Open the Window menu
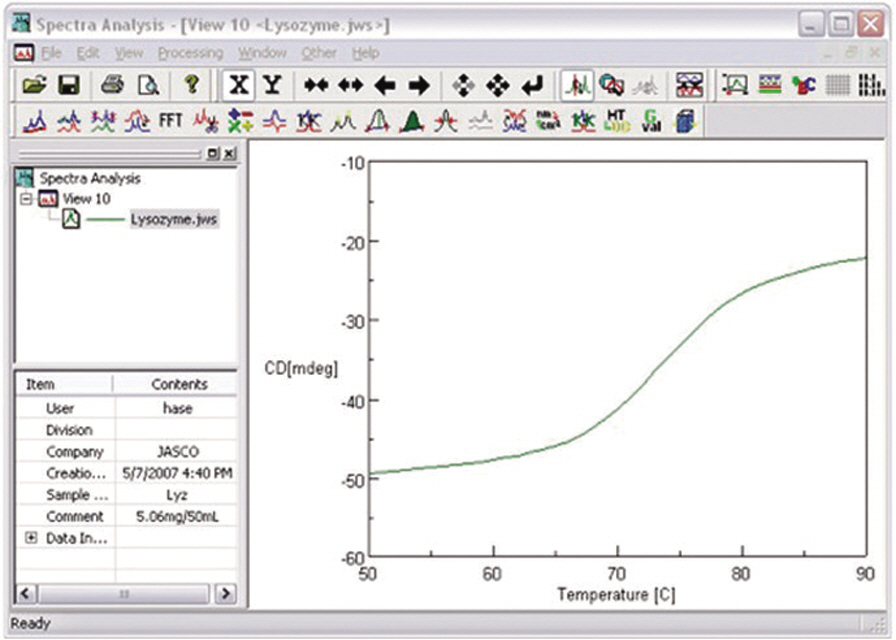 tap(262, 53)
